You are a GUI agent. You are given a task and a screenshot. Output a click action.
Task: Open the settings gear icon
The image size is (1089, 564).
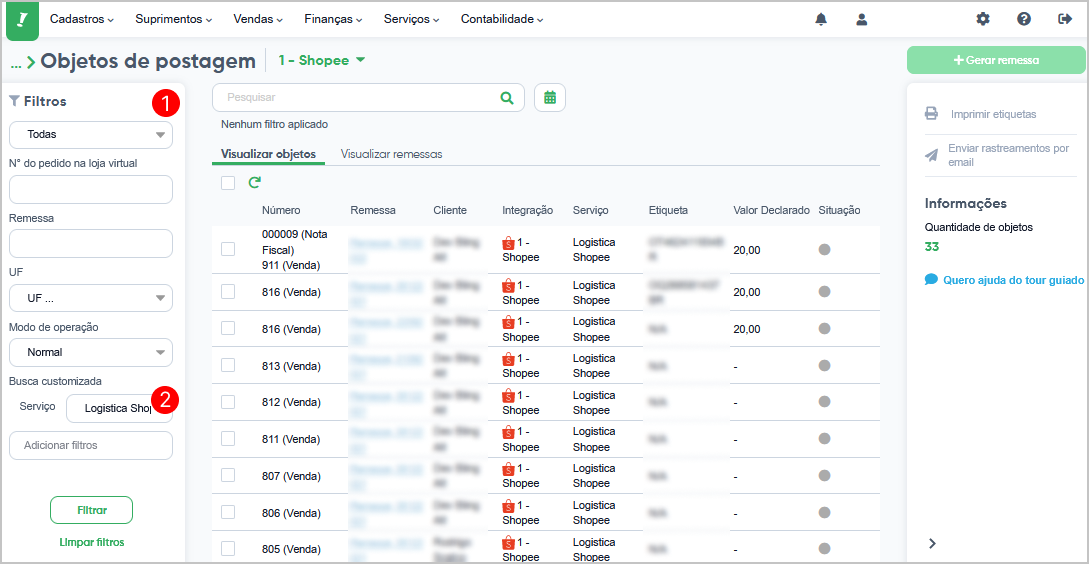(983, 19)
